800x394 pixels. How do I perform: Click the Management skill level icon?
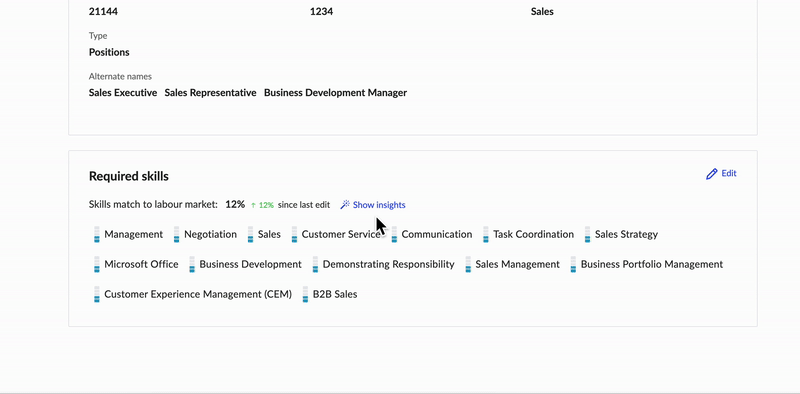point(96,234)
